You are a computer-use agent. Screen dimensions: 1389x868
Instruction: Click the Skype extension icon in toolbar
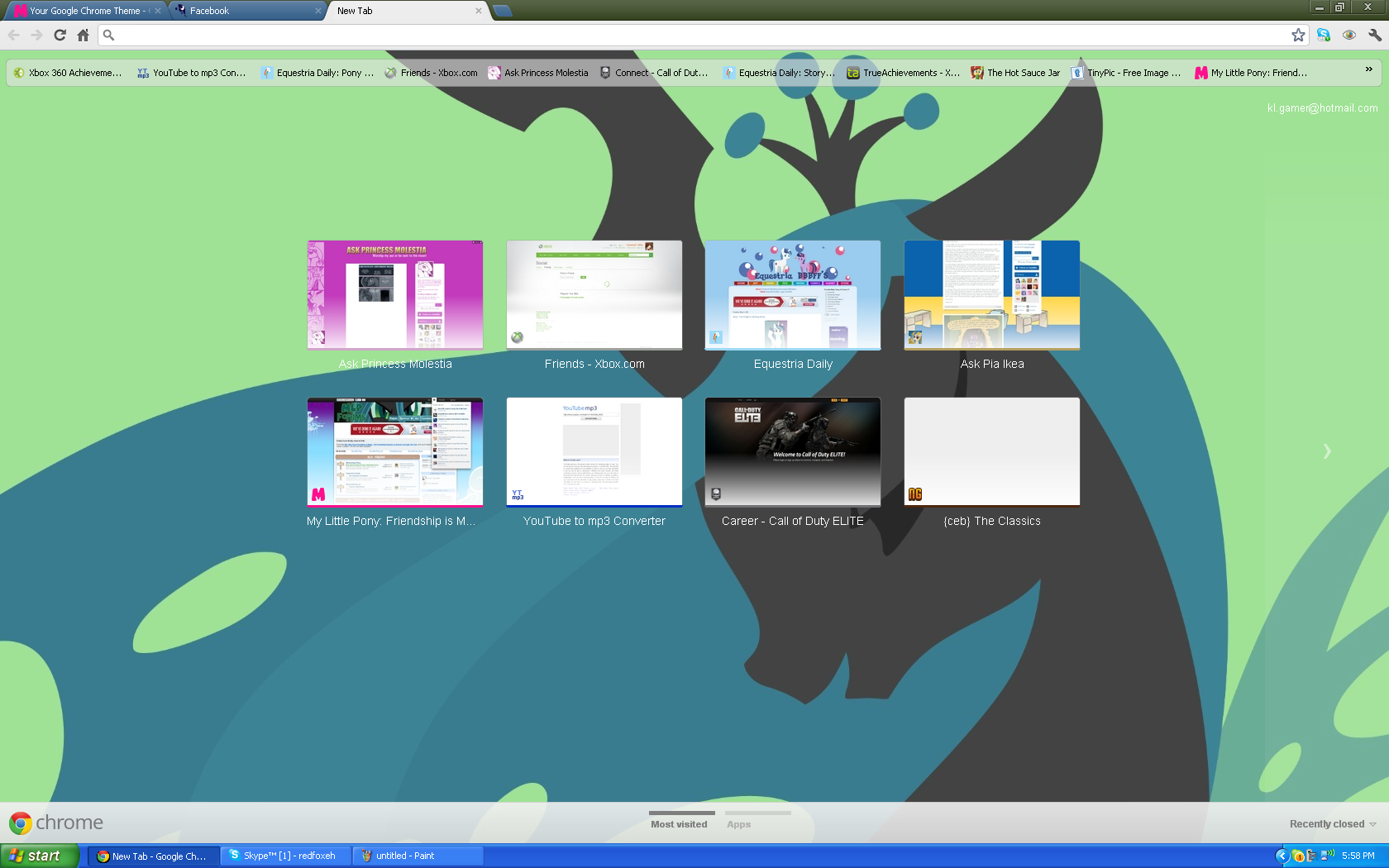pos(1324,35)
